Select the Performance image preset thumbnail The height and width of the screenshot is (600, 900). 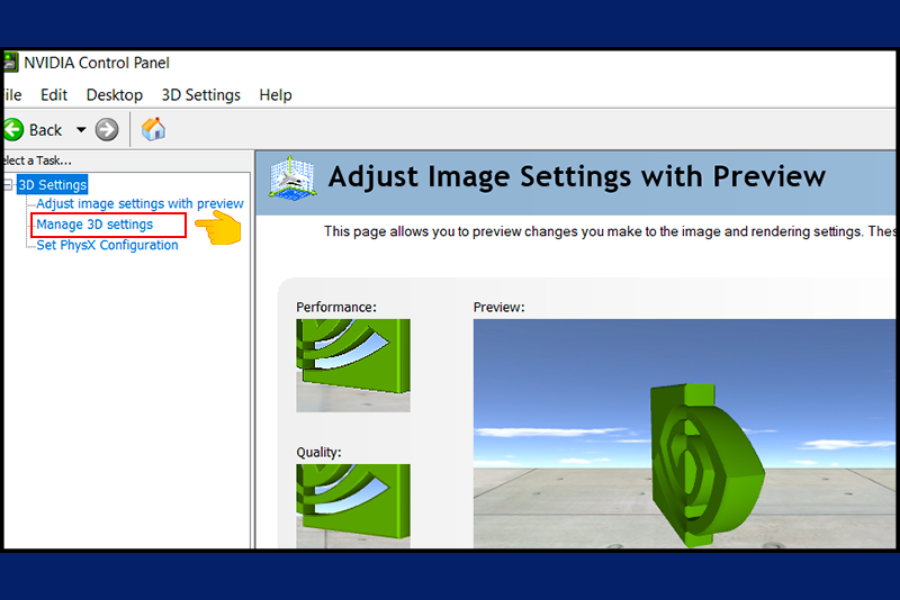(x=353, y=364)
